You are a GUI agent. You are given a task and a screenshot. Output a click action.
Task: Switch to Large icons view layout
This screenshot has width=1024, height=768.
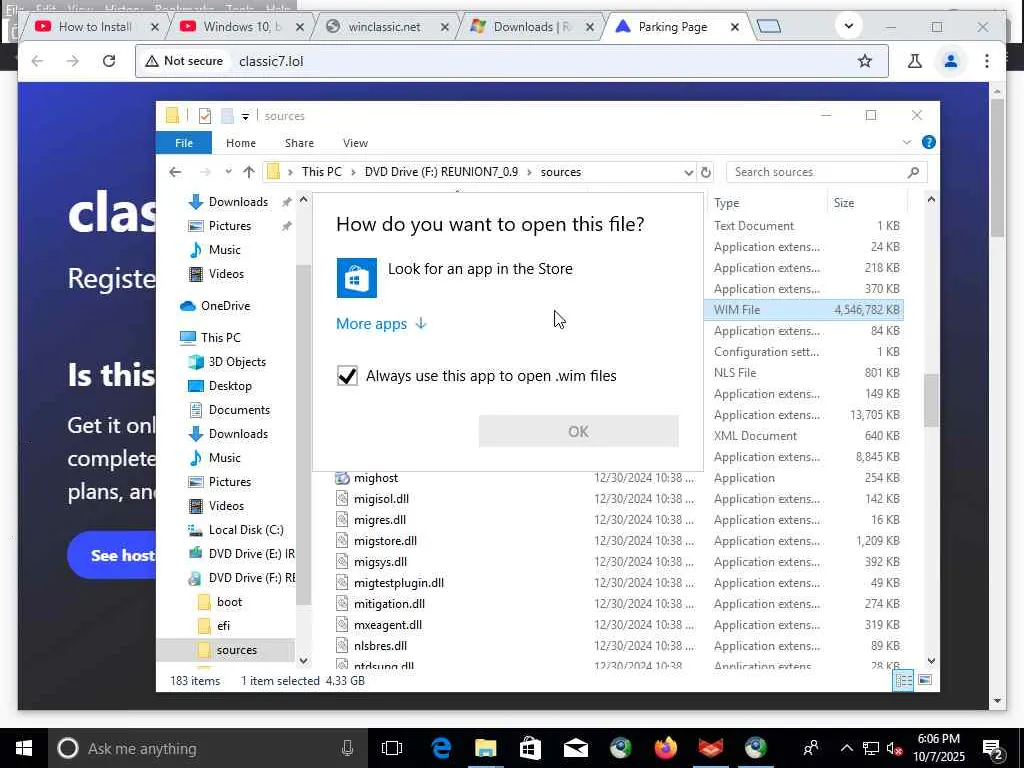coord(925,680)
